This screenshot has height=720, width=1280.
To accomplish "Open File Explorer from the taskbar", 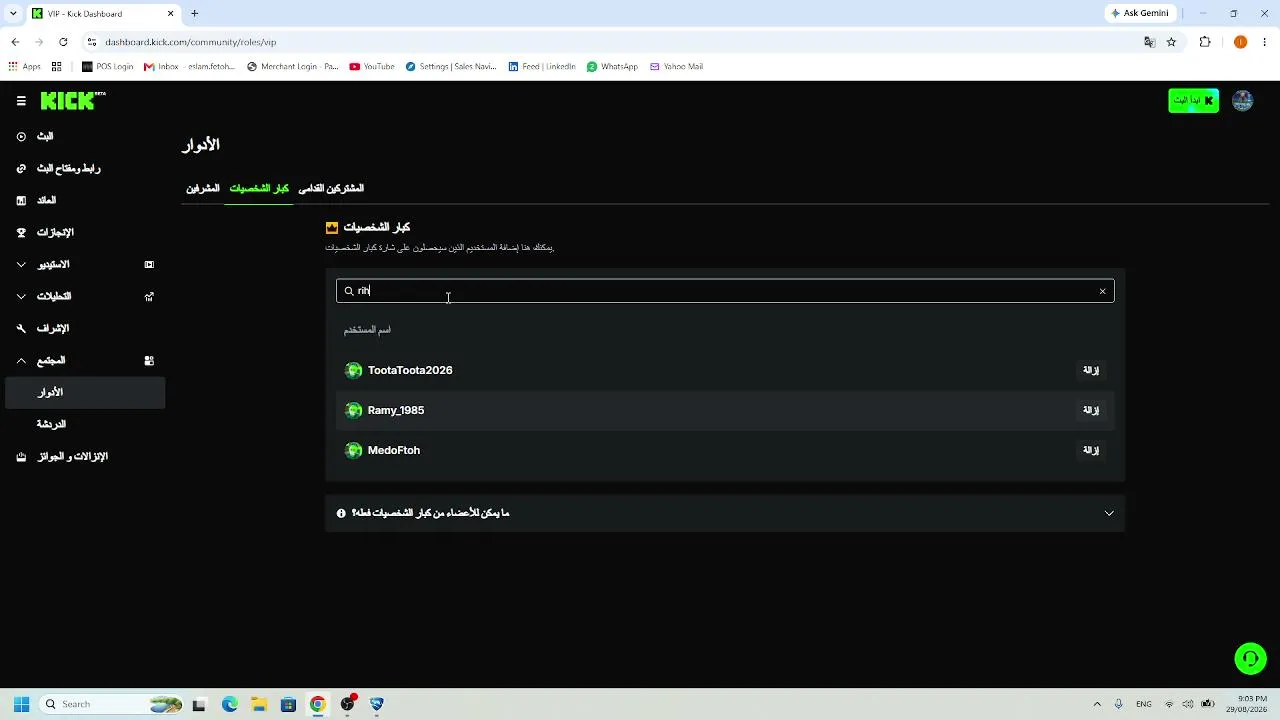I will [x=258, y=704].
